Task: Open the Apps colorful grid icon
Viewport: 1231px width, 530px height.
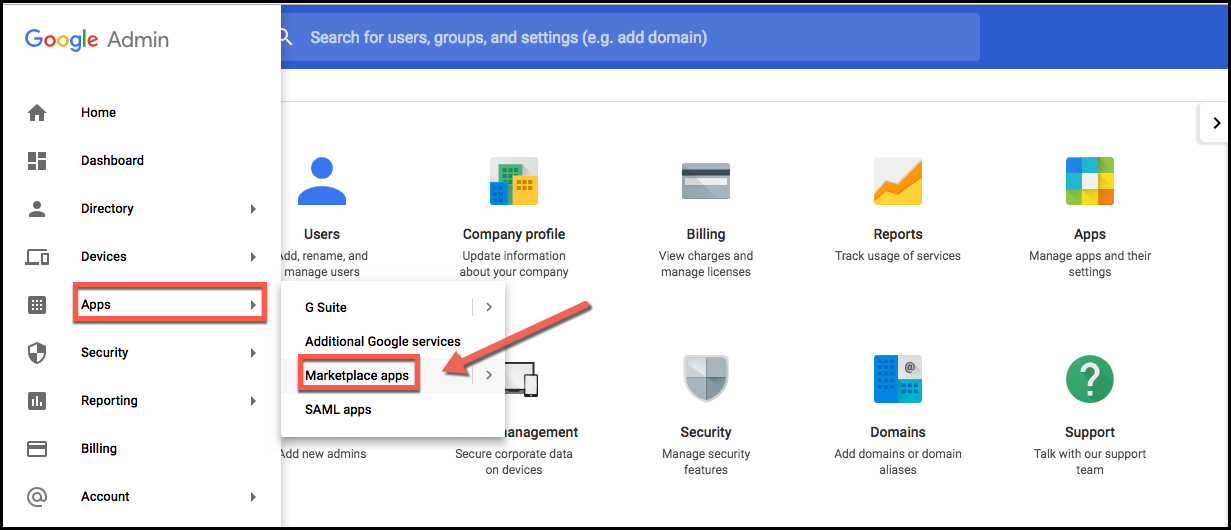Action: click(1090, 181)
